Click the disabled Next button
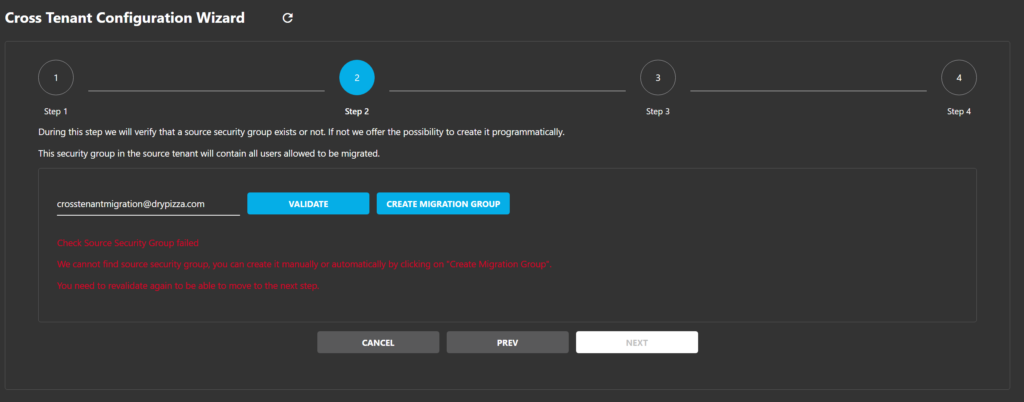Viewport: 1024px width, 402px height. click(x=637, y=343)
